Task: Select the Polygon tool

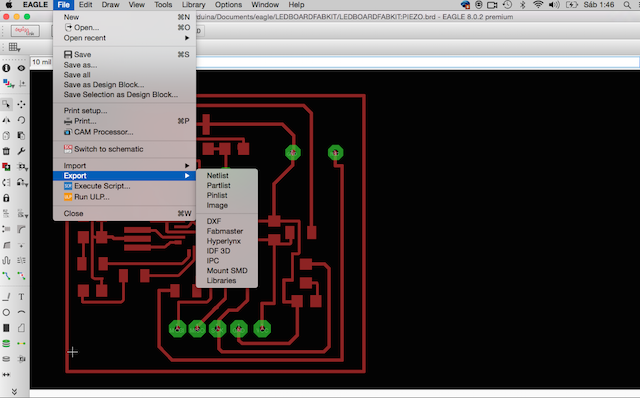Action: 21,328
